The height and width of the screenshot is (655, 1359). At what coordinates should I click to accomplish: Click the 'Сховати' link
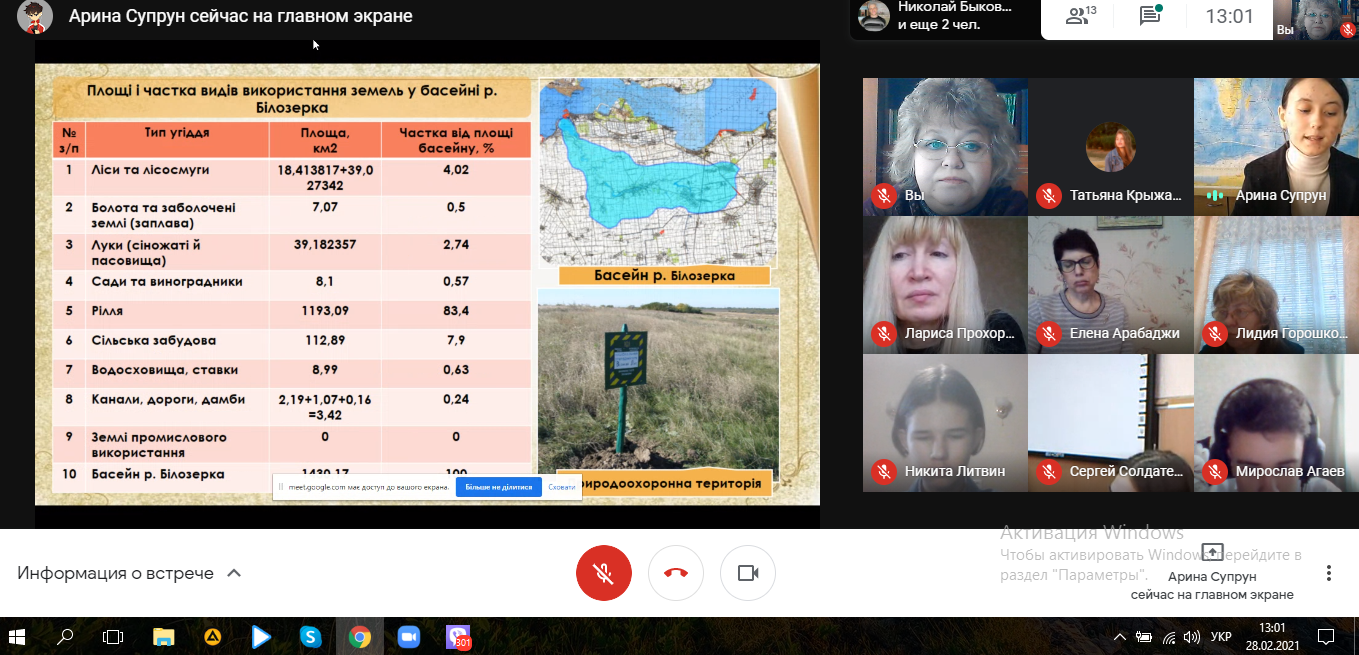click(x=562, y=487)
